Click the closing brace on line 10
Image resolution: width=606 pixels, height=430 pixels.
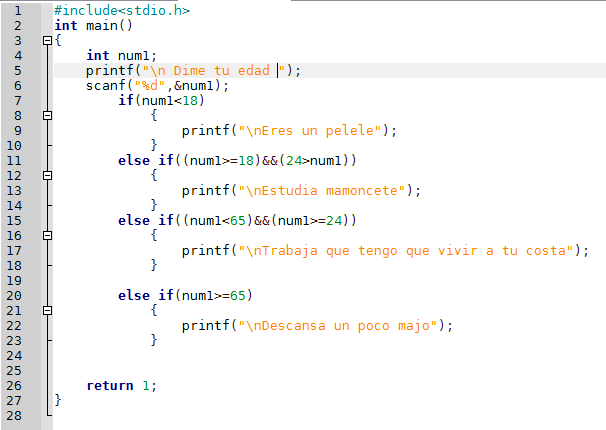pyautogui.click(x=154, y=145)
